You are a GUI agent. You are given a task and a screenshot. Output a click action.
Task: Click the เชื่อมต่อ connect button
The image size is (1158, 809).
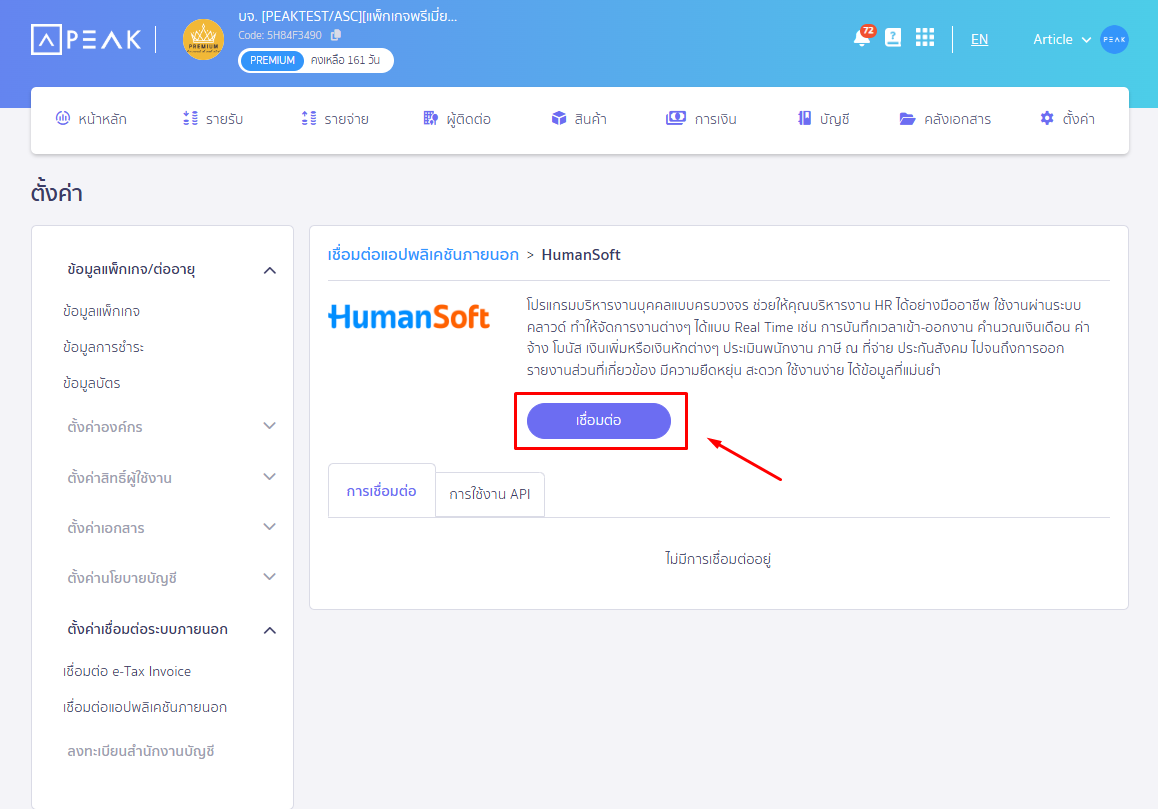(x=600, y=420)
